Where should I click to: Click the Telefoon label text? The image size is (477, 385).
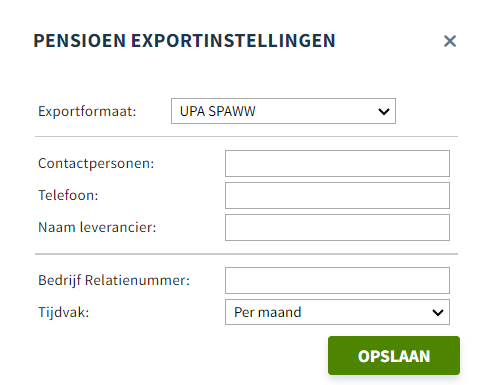pos(68,195)
